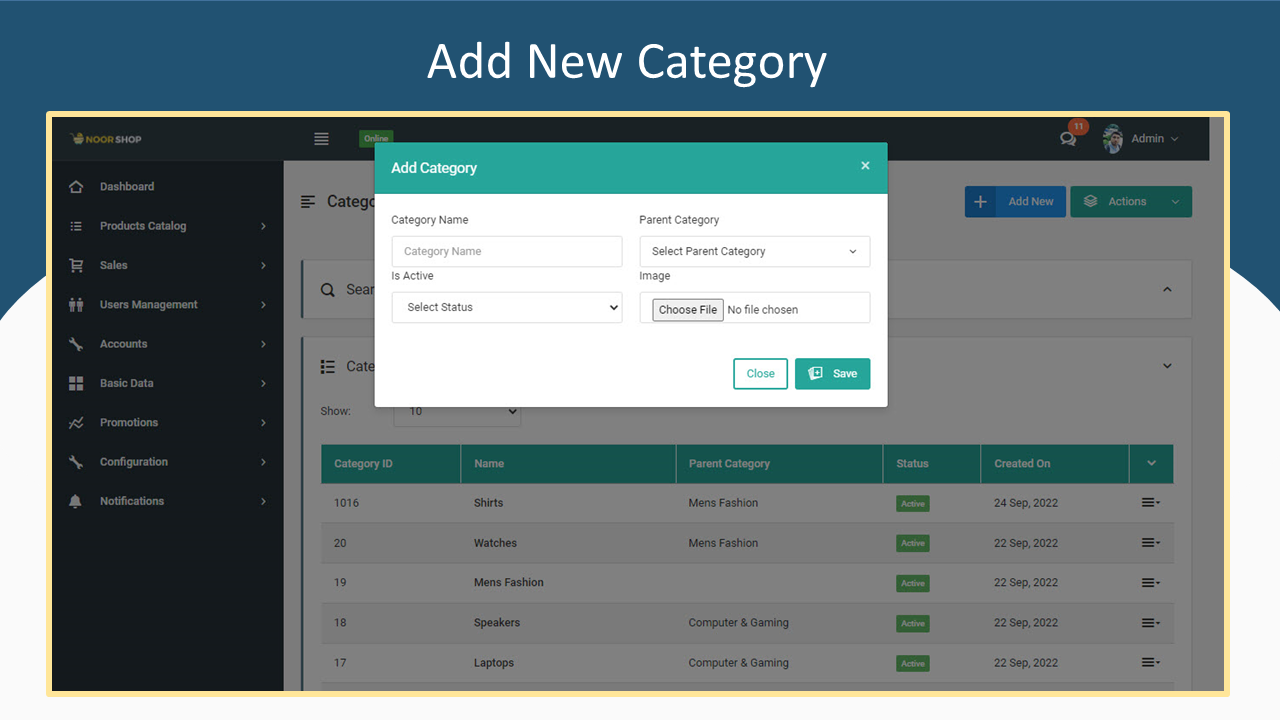Open the Select Parent Category dropdown

(x=754, y=251)
